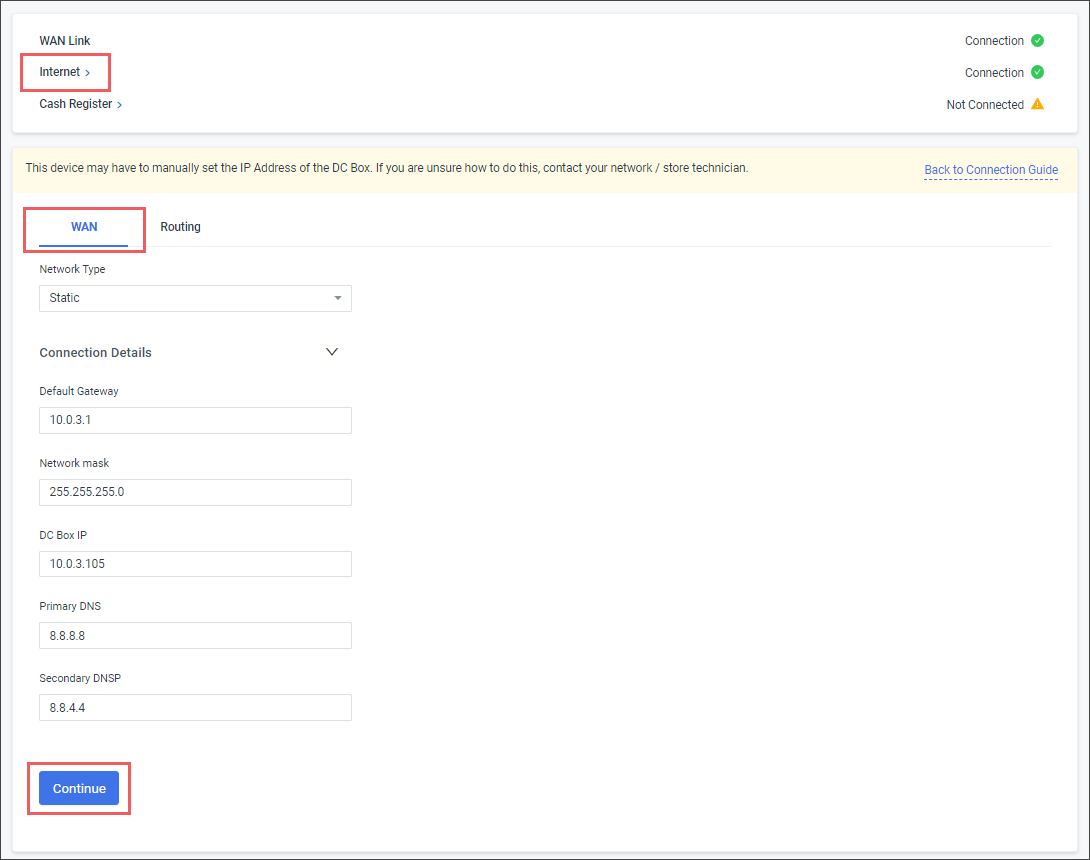Click the Default Gateway field 10.0.3.1
The height and width of the screenshot is (860, 1090).
[195, 421]
